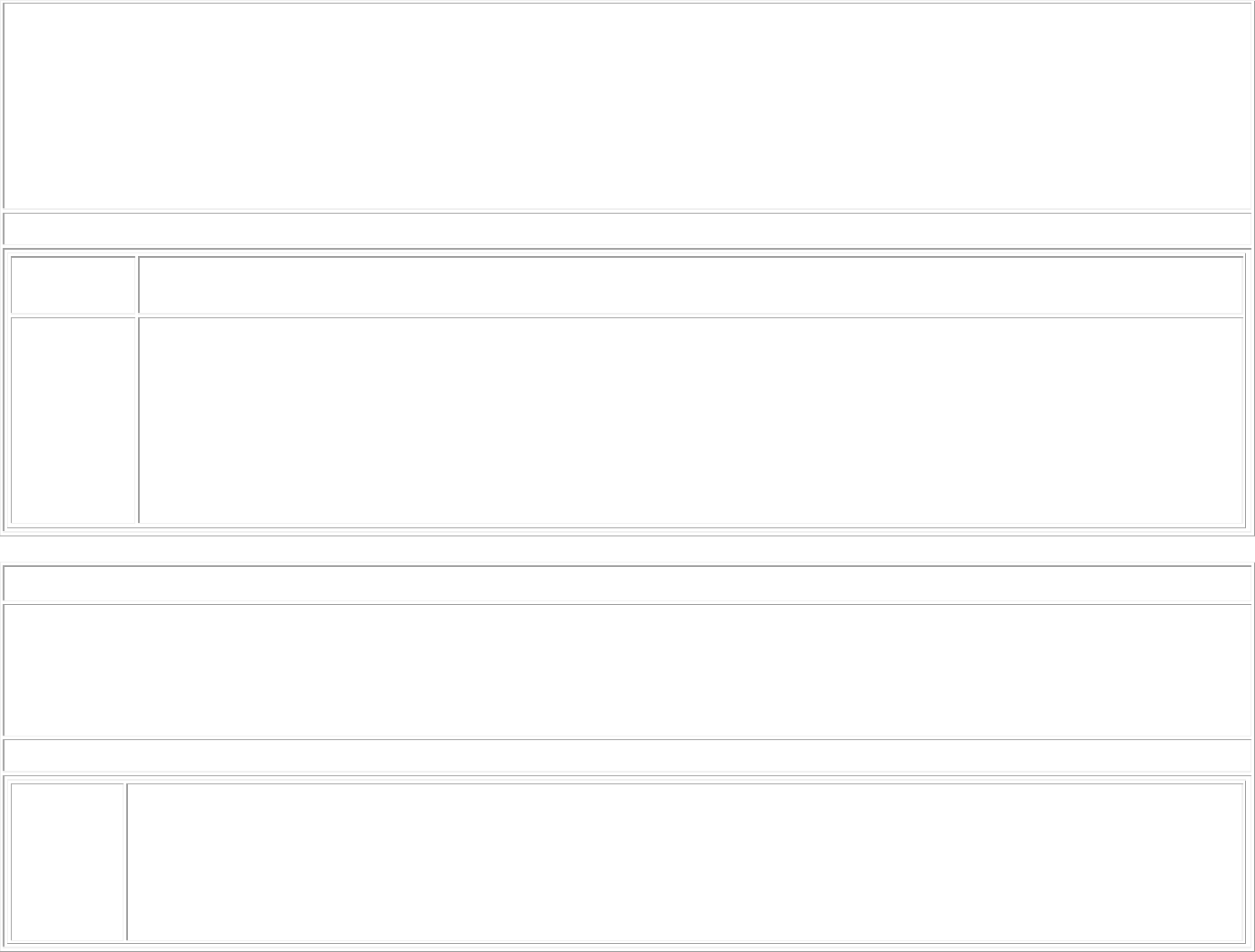Viewport: 1255px width, 952px height.
Task: Click the empty gap between the two tables
Action: tap(627, 549)
